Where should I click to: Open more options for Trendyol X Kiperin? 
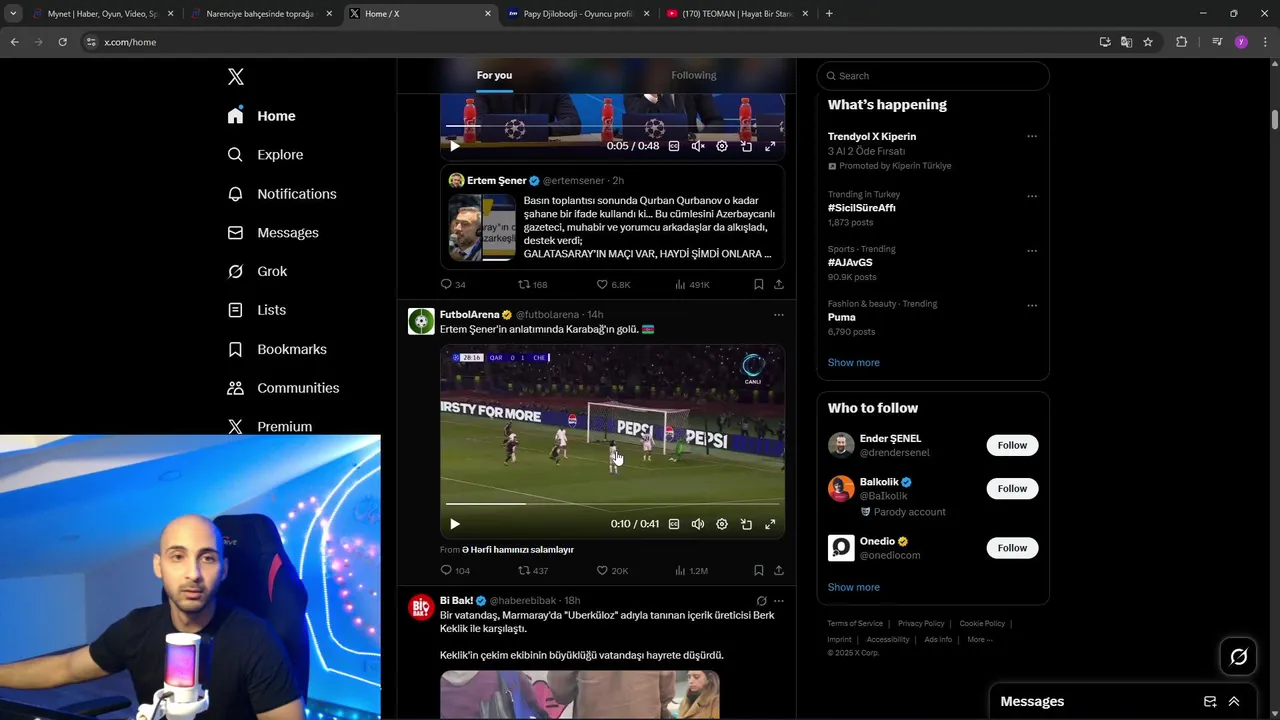1032,137
